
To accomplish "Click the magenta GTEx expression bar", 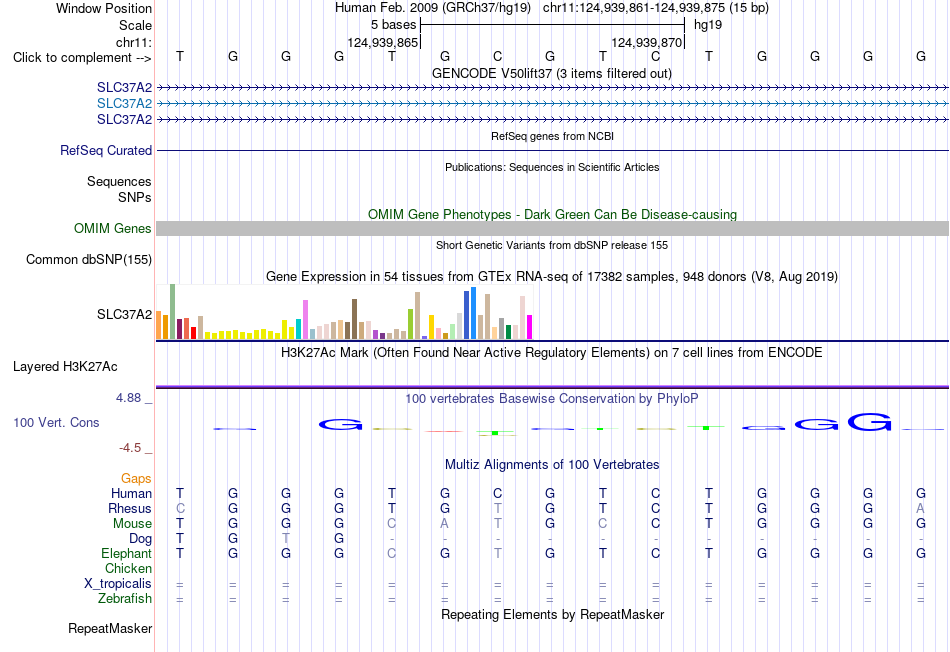I will (530, 327).
